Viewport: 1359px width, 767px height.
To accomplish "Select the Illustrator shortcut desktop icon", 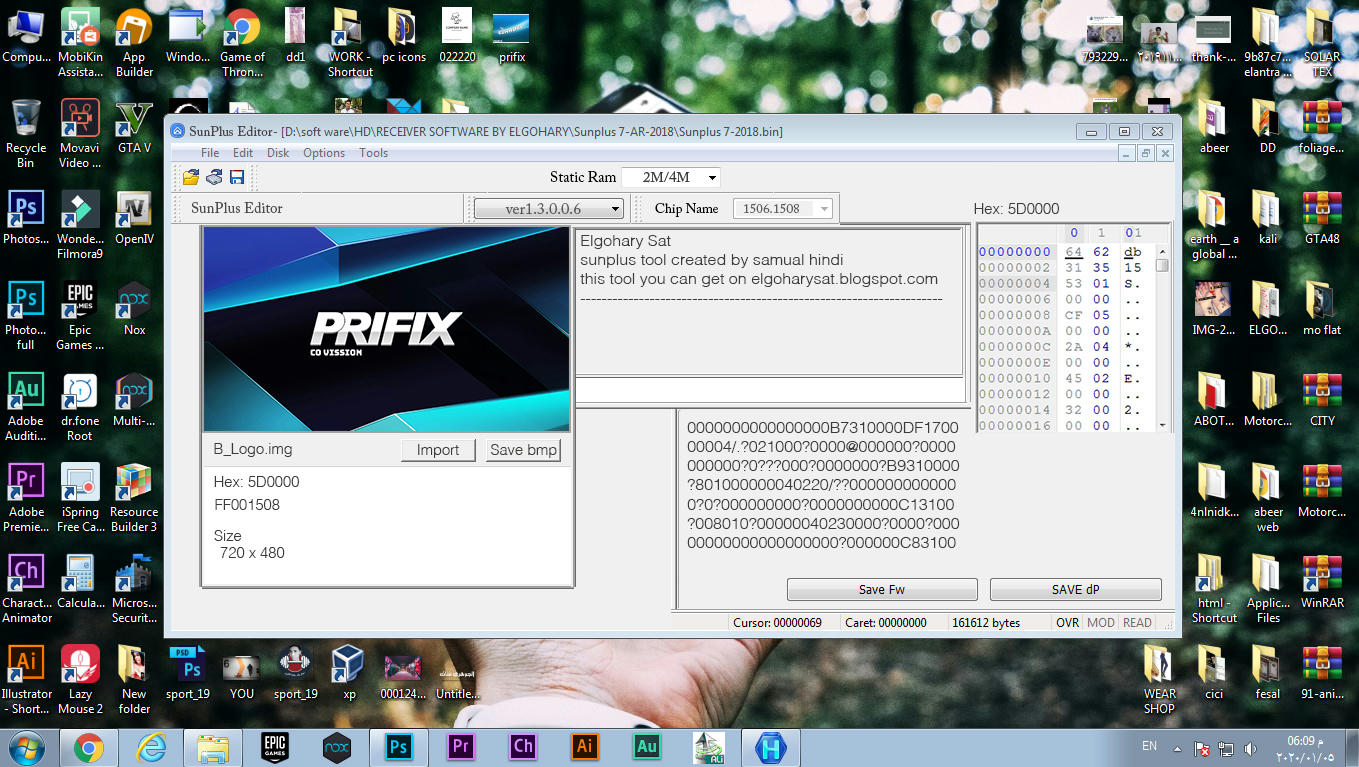I will pyautogui.click(x=26, y=680).
